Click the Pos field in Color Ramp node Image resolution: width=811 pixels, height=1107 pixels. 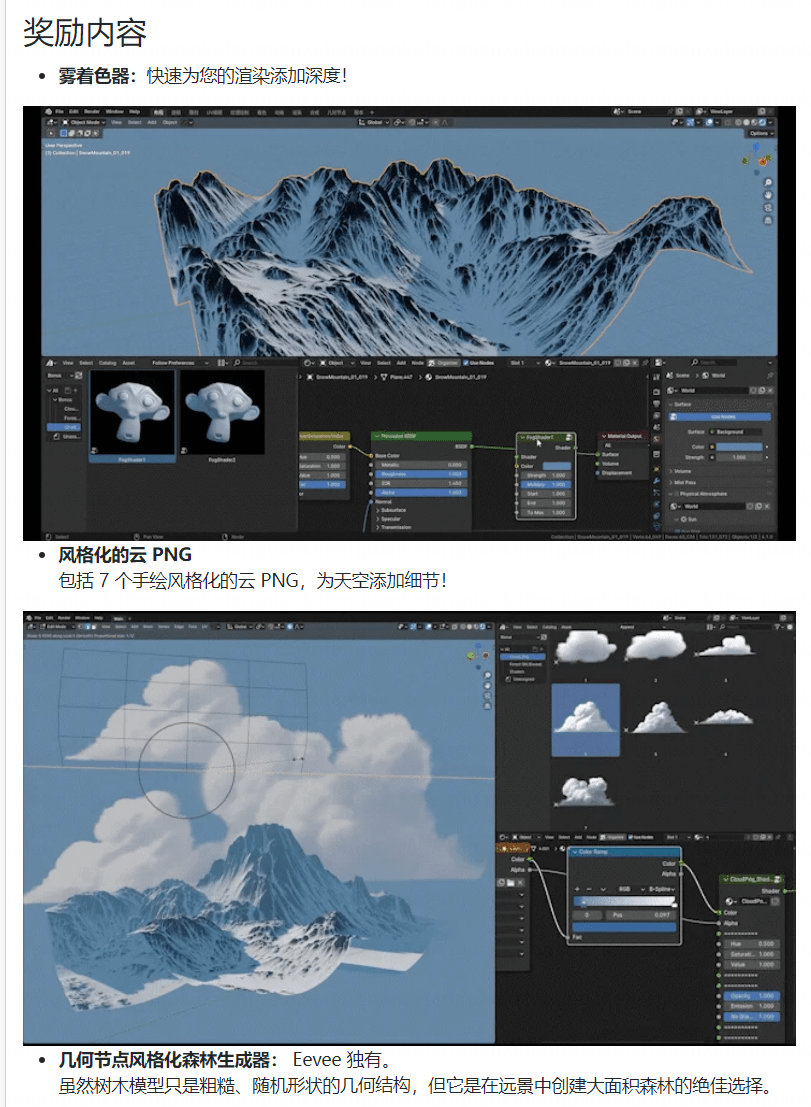(x=642, y=915)
